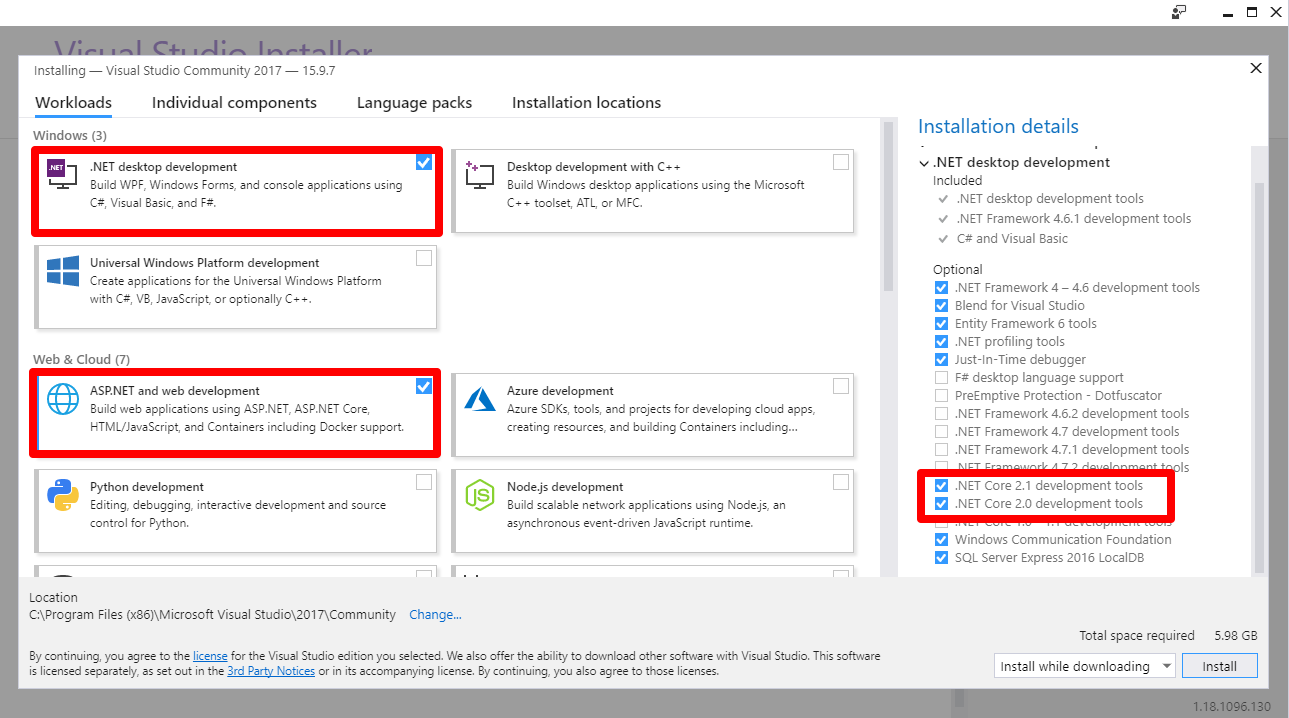This screenshot has width=1289, height=718.
Task: Open the 3rd Party Notices link
Action: coord(271,671)
